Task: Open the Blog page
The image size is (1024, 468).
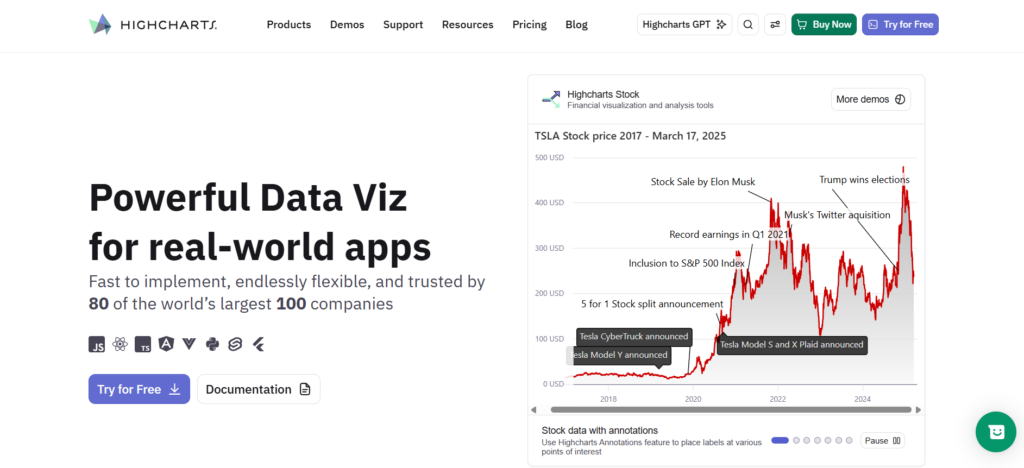Action: (577, 25)
